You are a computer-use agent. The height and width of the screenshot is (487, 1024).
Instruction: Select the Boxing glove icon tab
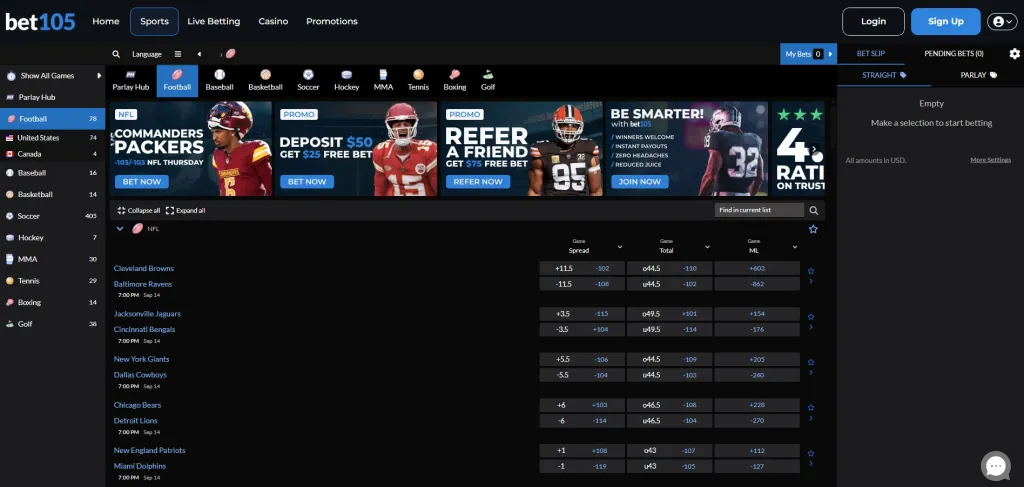coord(455,81)
